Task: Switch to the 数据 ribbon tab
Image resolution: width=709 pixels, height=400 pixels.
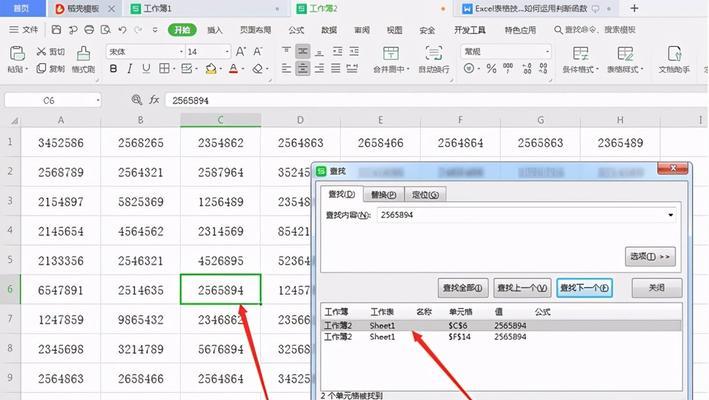Action: click(x=329, y=30)
